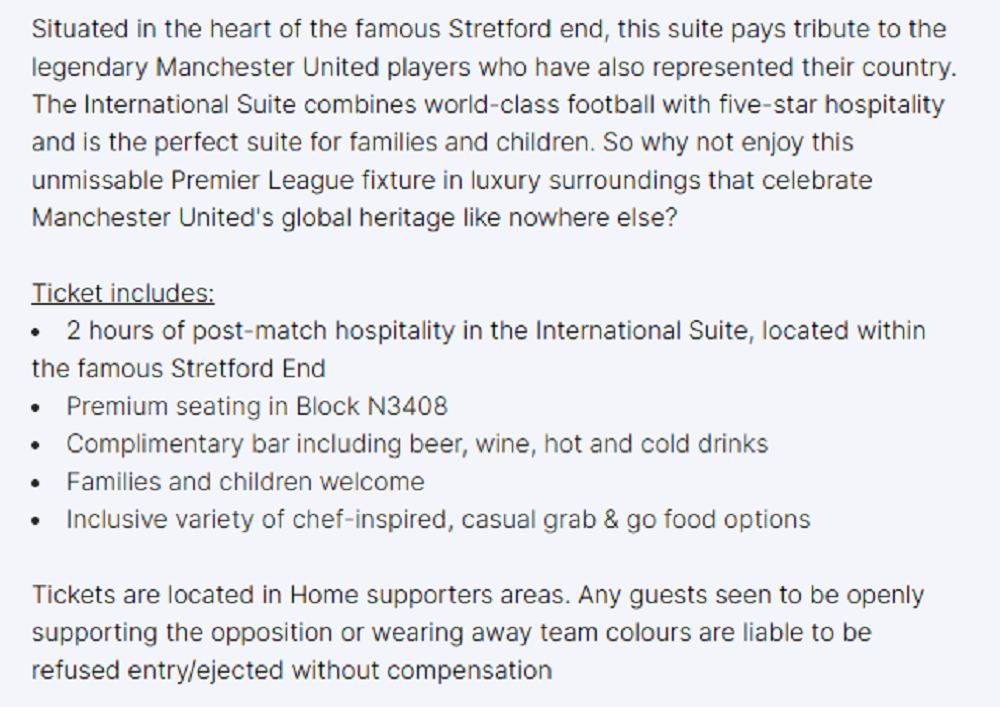Click the bullet before "2 hours"
The image size is (1000, 707).
(37, 332)
